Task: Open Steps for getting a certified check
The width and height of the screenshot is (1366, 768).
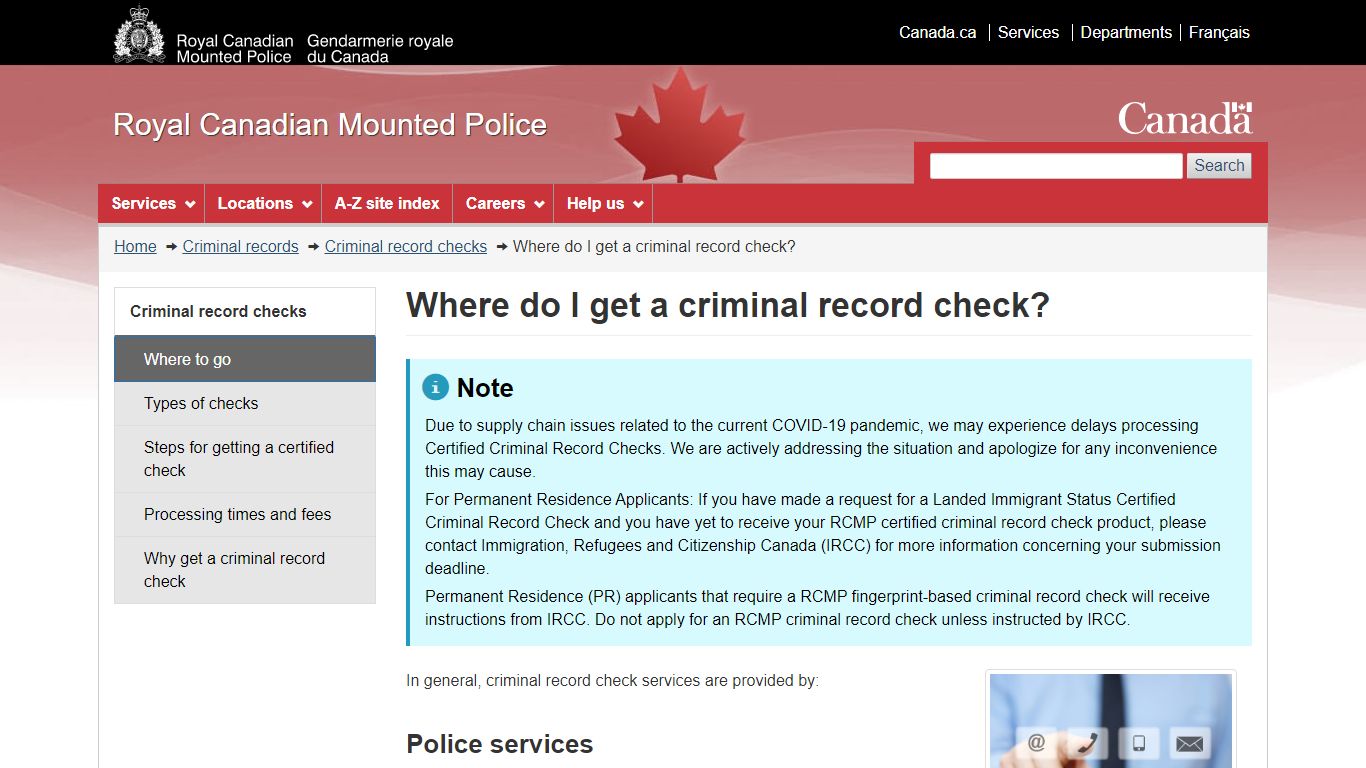Action: click(245, 459)
